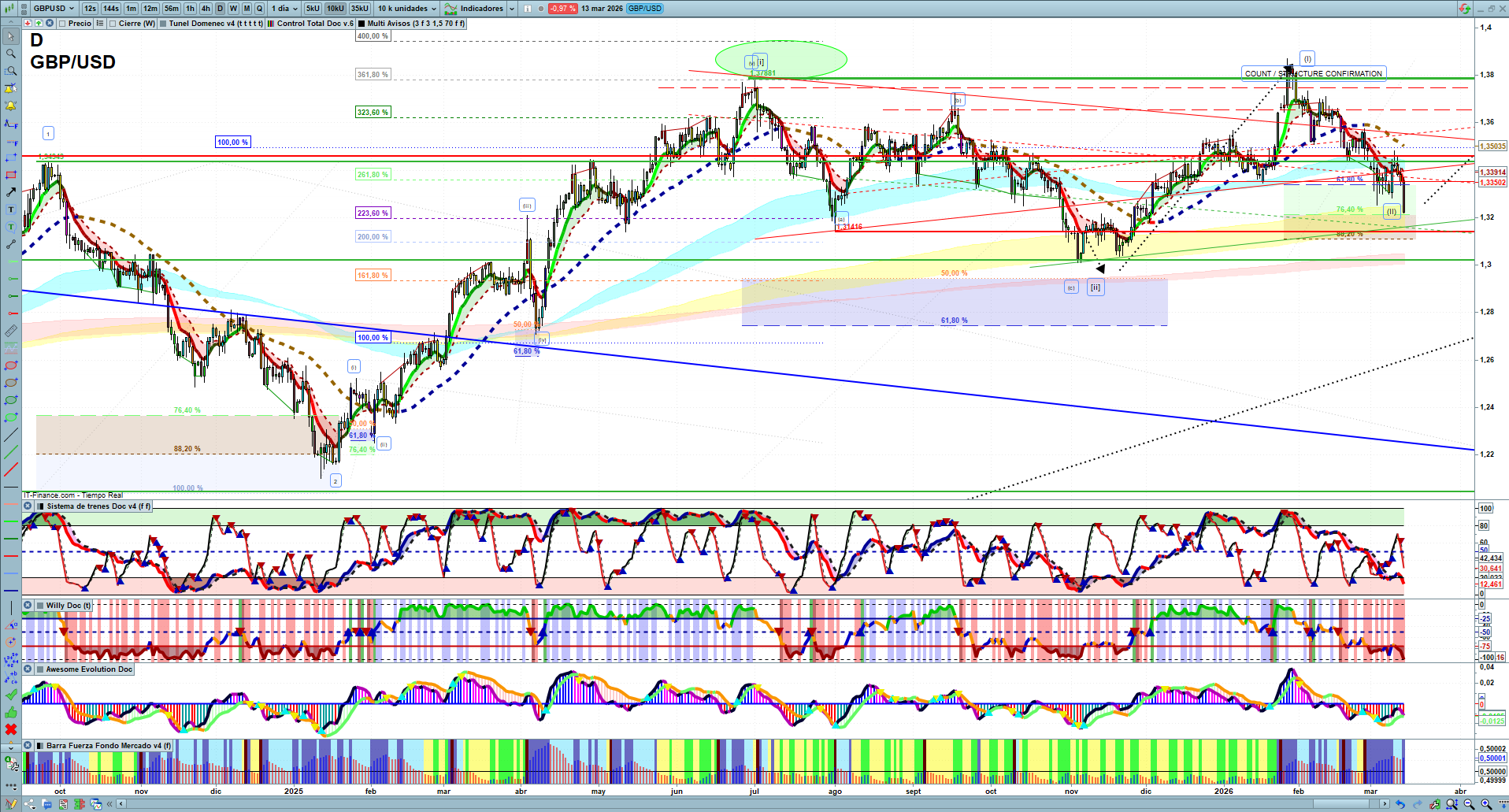Open the GBPUSD symbol dropdown
This screenshot has width=1509, height=812.
[x=54, y=9]
